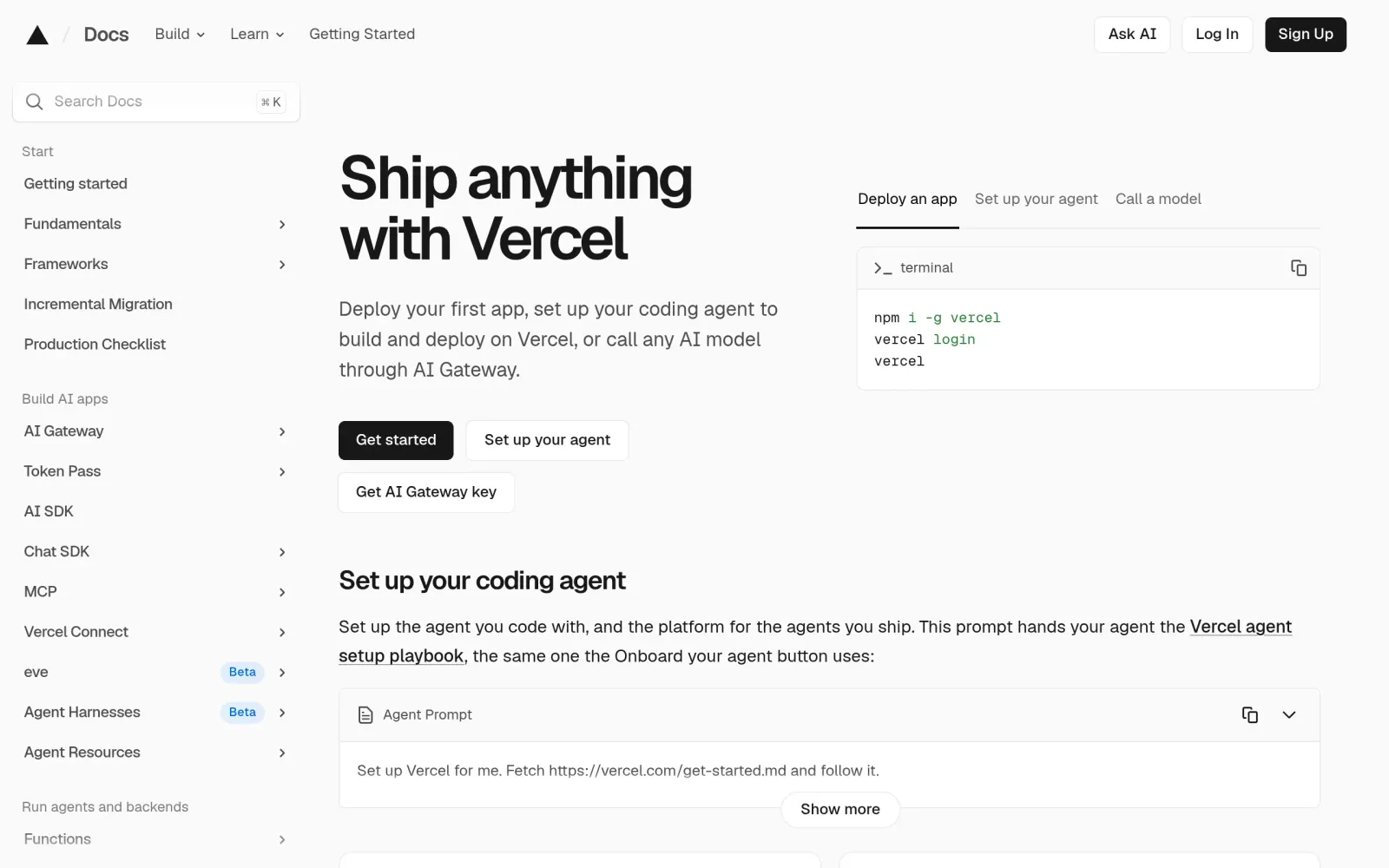
Task: Open Getting started sidebar page
Action: [76, 184]
